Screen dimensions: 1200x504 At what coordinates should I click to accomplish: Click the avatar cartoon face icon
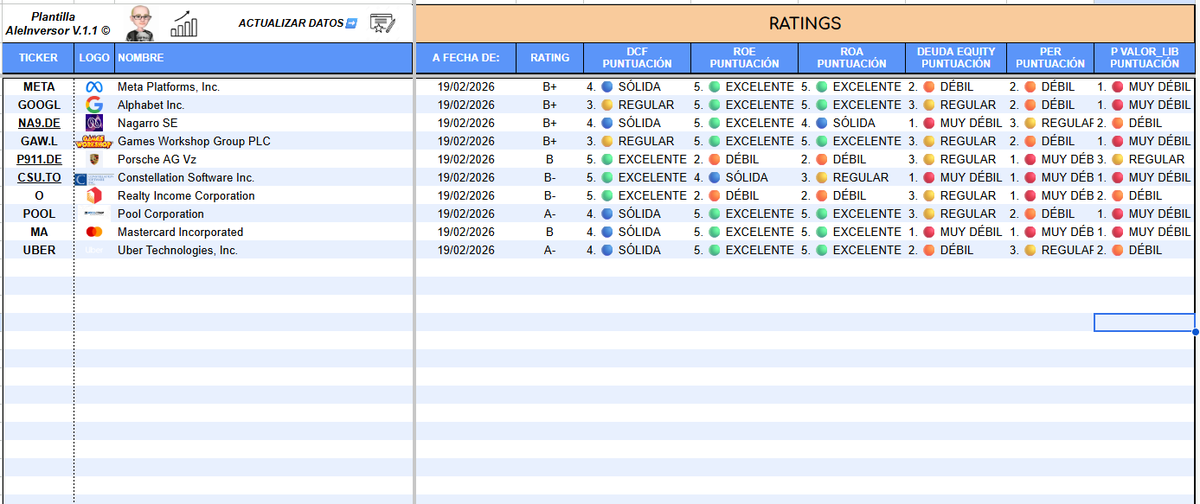(x=142, y=22)
